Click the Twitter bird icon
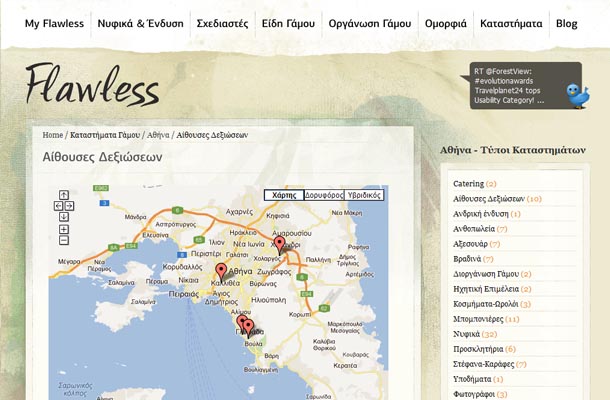This screenshot has height=400, width=610. (577, 95)
